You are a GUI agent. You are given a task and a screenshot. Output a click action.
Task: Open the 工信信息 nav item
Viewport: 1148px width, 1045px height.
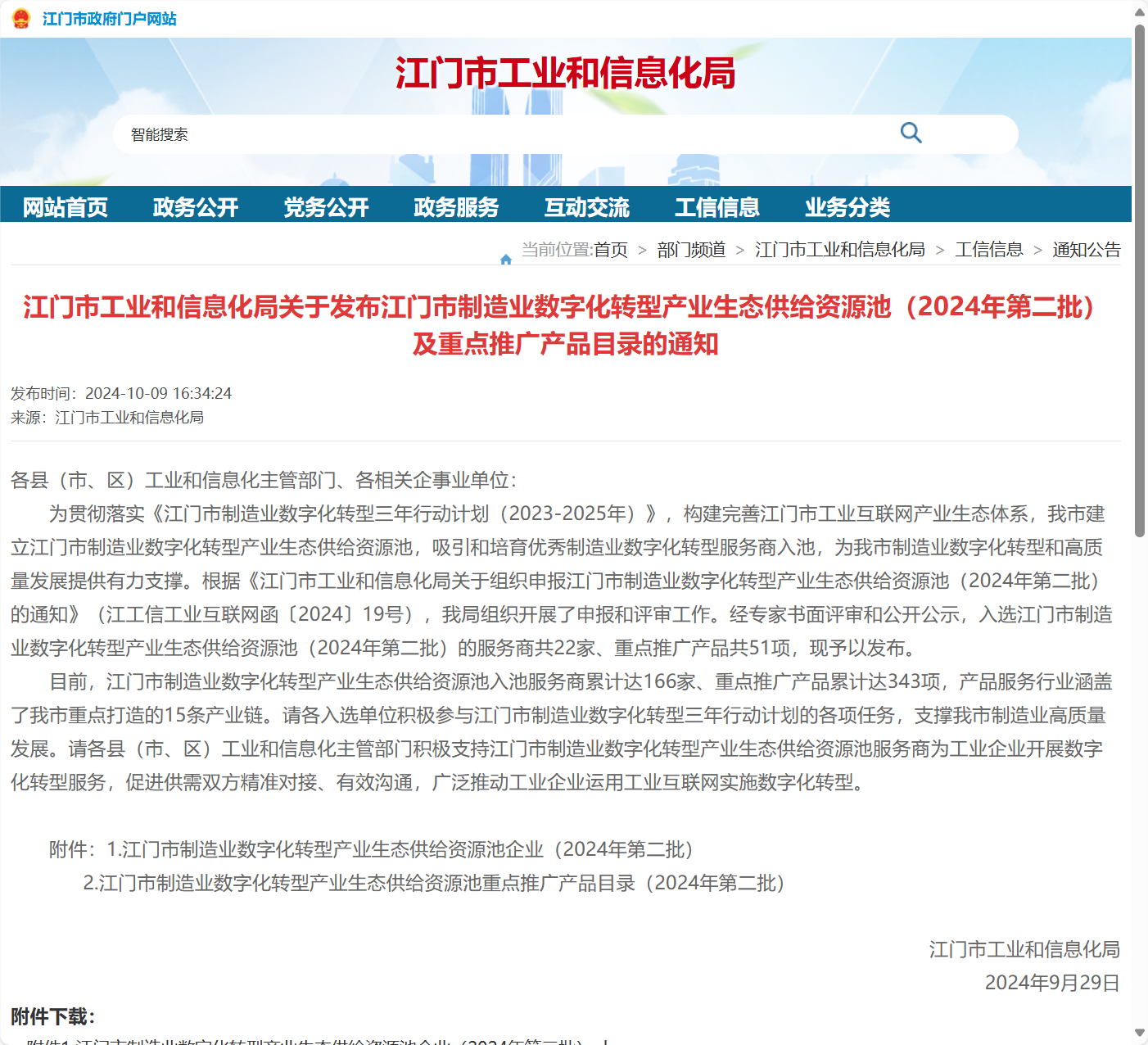(x=717, y=207)
